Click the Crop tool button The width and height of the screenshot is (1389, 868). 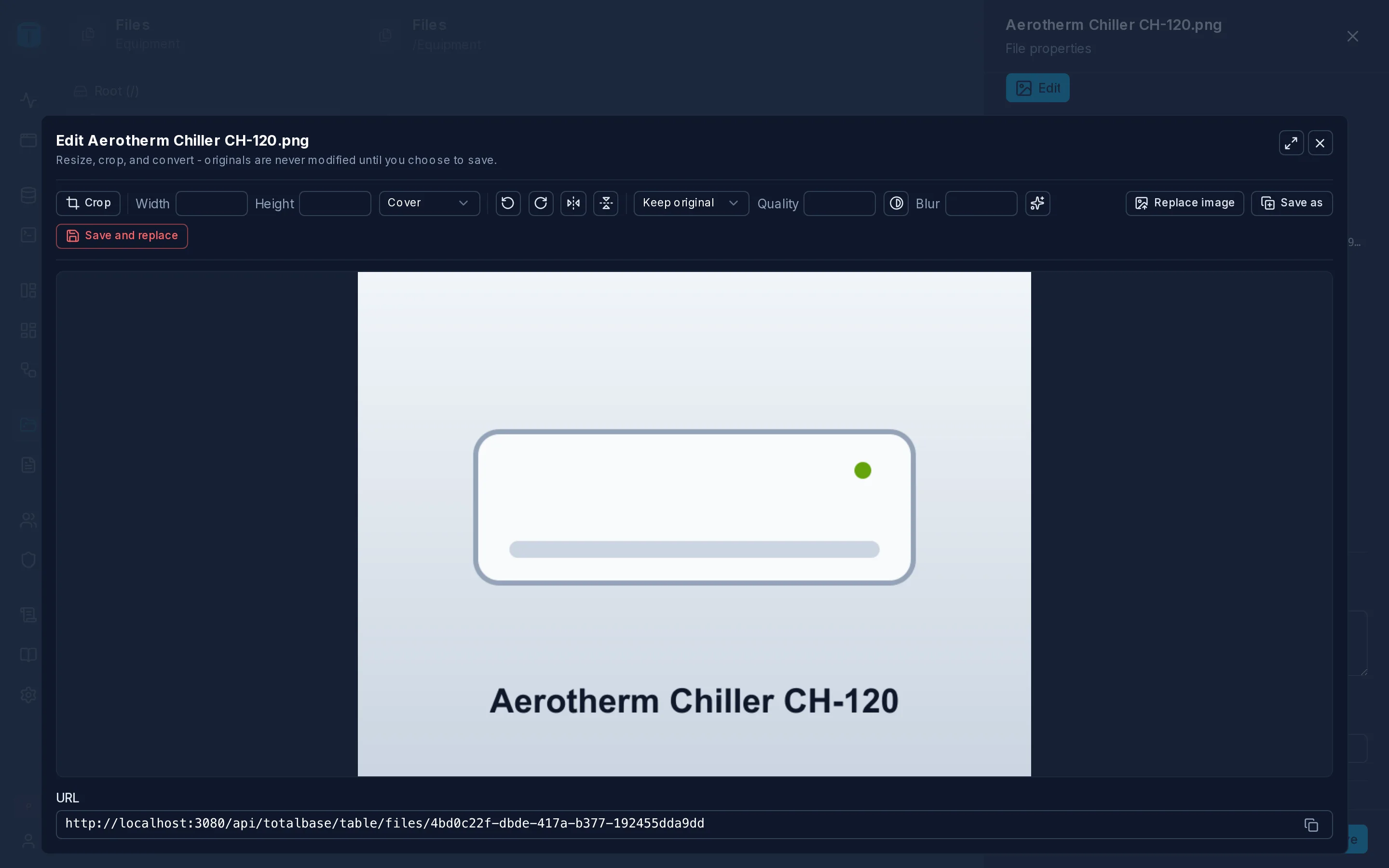(x=88, y=203)
